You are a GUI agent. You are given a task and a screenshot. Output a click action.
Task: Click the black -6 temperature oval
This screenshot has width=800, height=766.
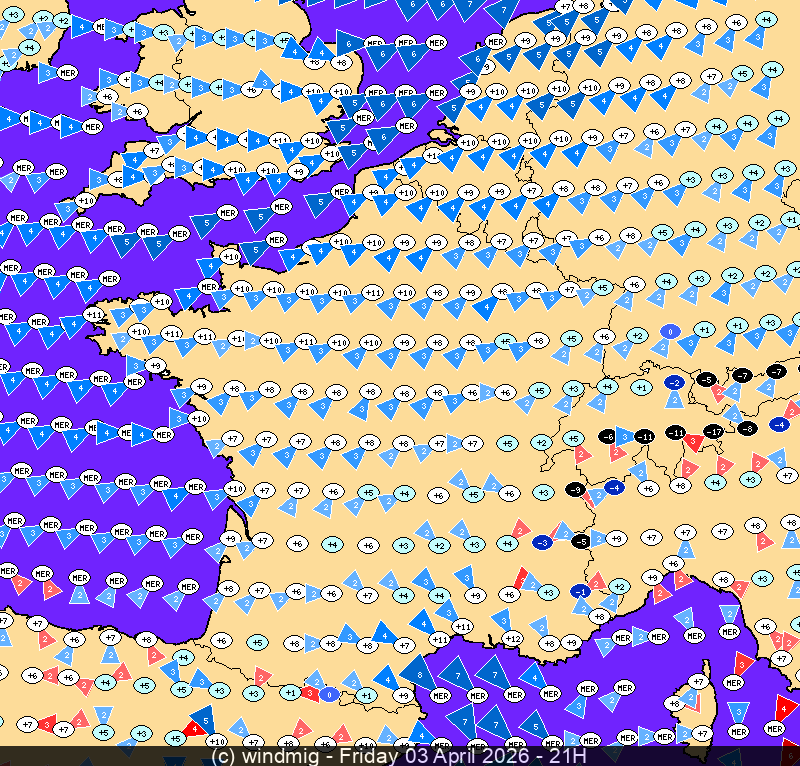click(x=606, y=437)
